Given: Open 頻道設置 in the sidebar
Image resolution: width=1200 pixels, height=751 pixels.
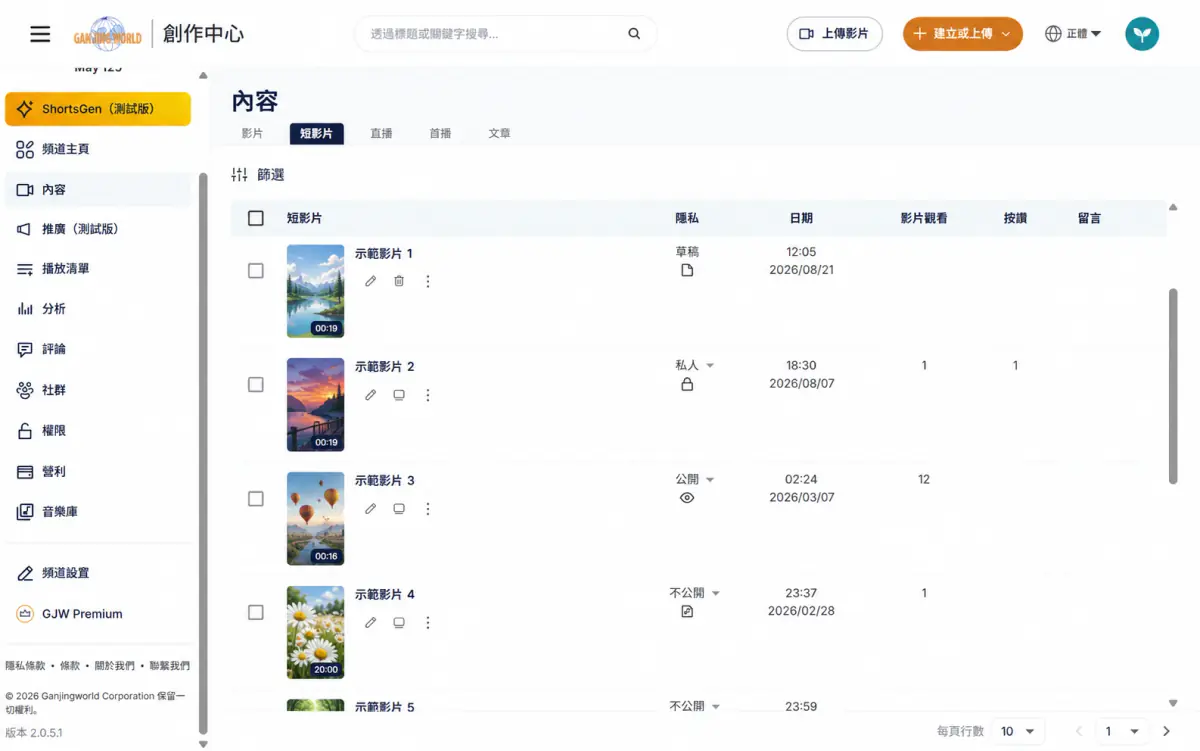Looking at the screenshot, I should [97, 573].
